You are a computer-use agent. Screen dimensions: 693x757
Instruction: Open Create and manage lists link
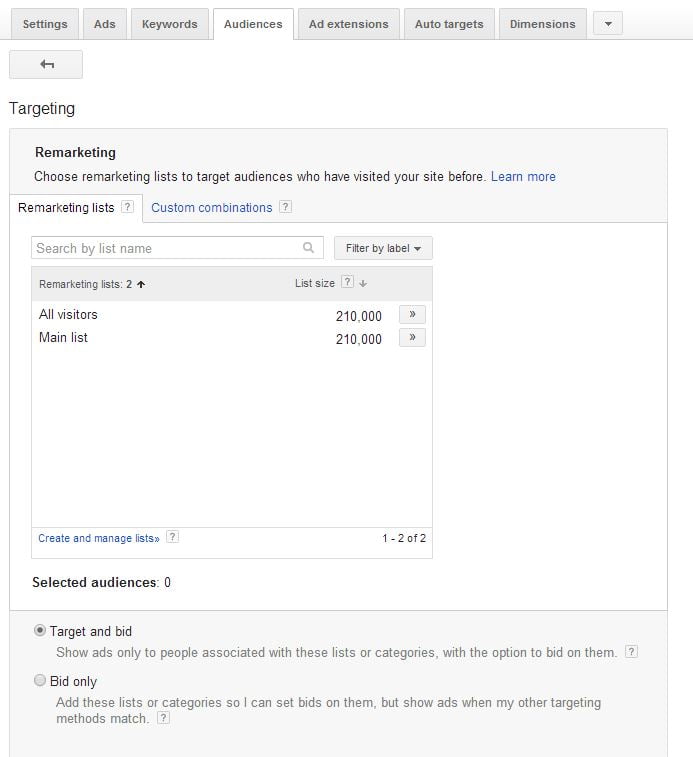point(98,538)
